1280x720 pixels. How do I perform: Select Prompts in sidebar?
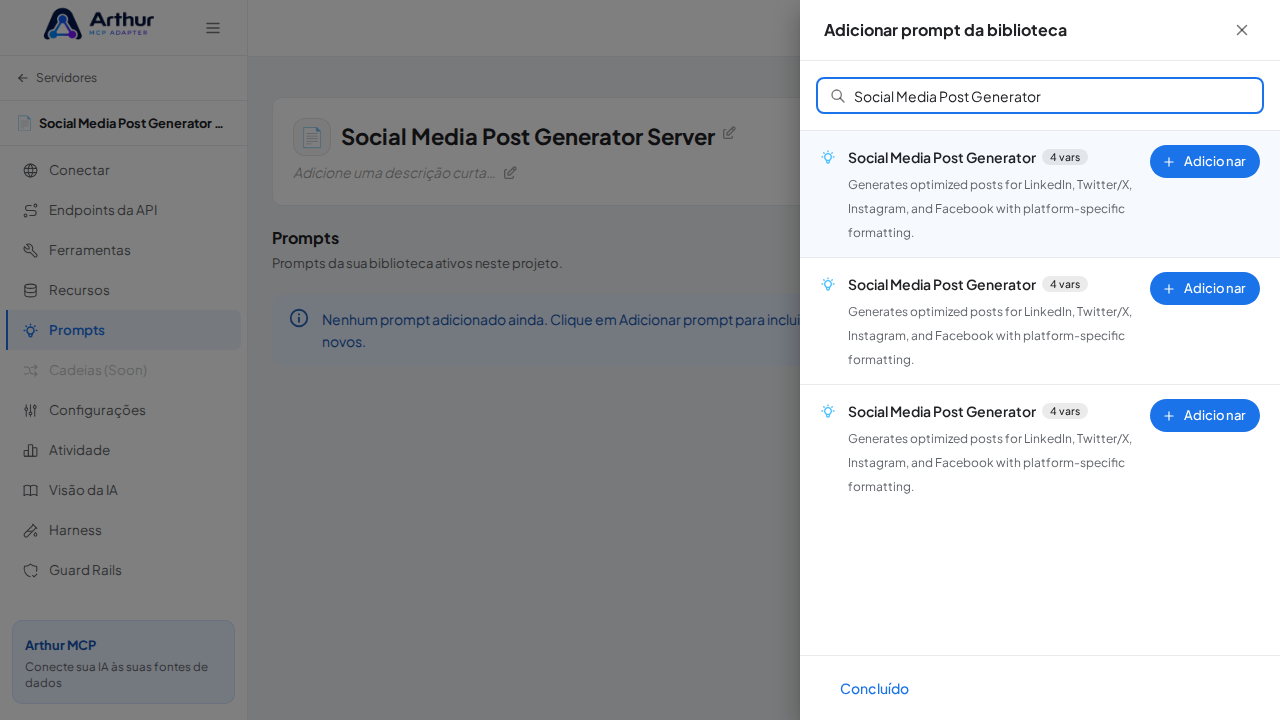123,330
